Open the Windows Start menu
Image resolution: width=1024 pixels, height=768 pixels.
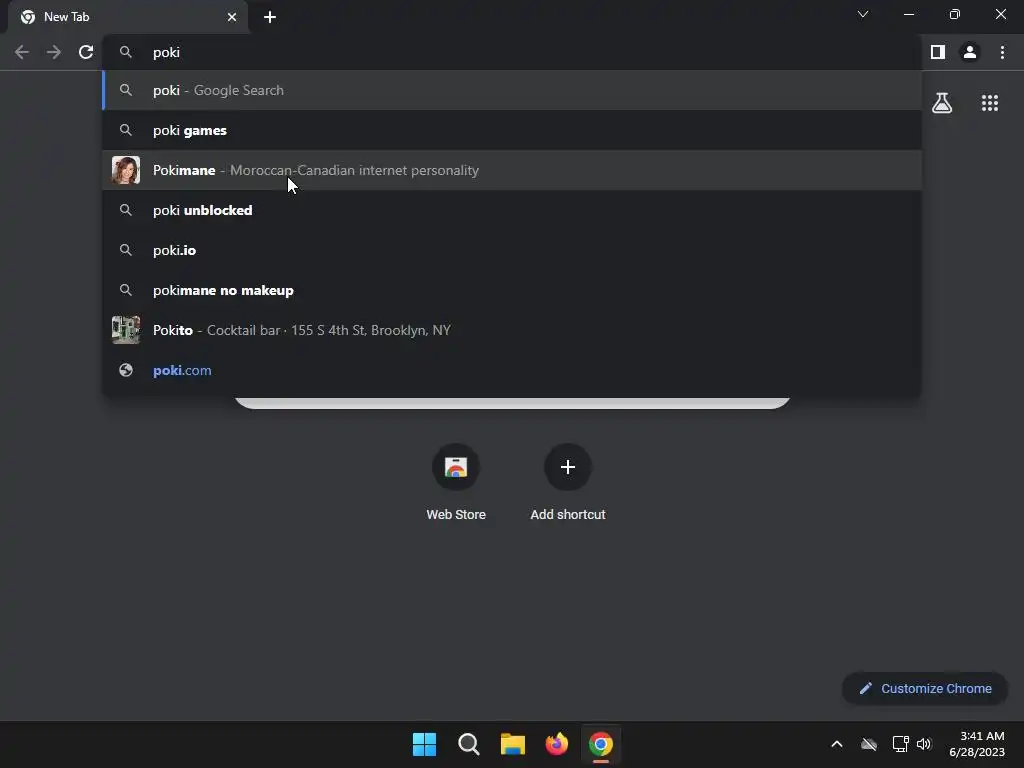[424, 744]
